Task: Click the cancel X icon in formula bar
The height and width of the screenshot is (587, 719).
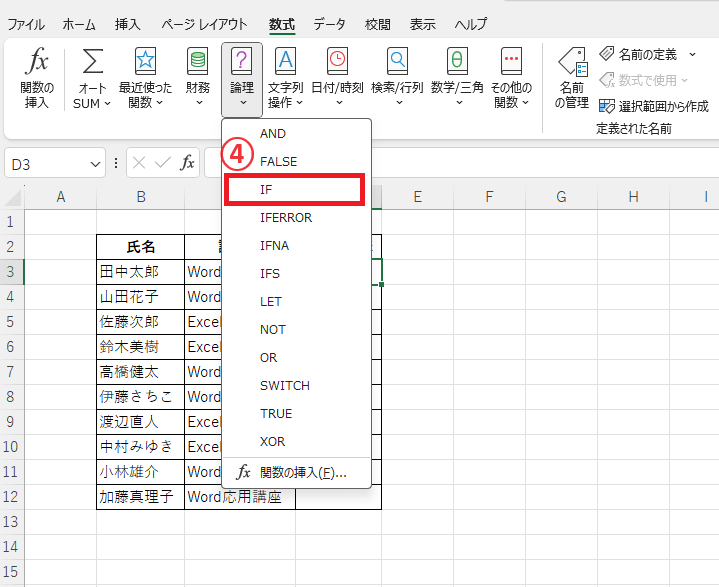Action: click(x=139, y=162)
